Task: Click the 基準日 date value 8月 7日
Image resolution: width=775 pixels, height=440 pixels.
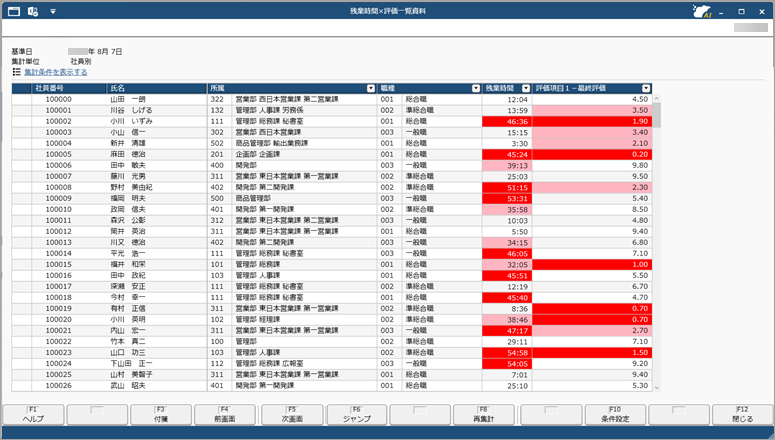Action: (x=108, y=51)
